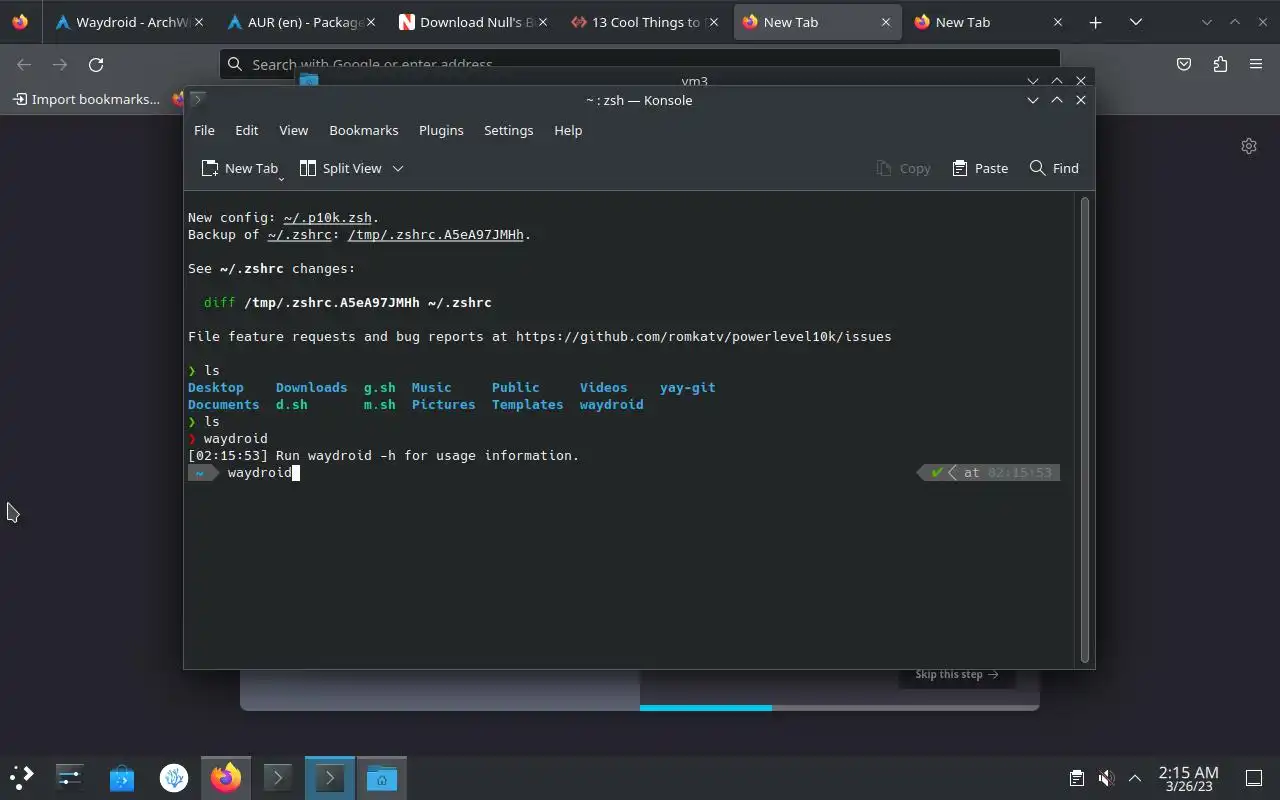Click the greyed-out Copy button
The width and height of the screenshot is (1280, 800).
[903, 168]
